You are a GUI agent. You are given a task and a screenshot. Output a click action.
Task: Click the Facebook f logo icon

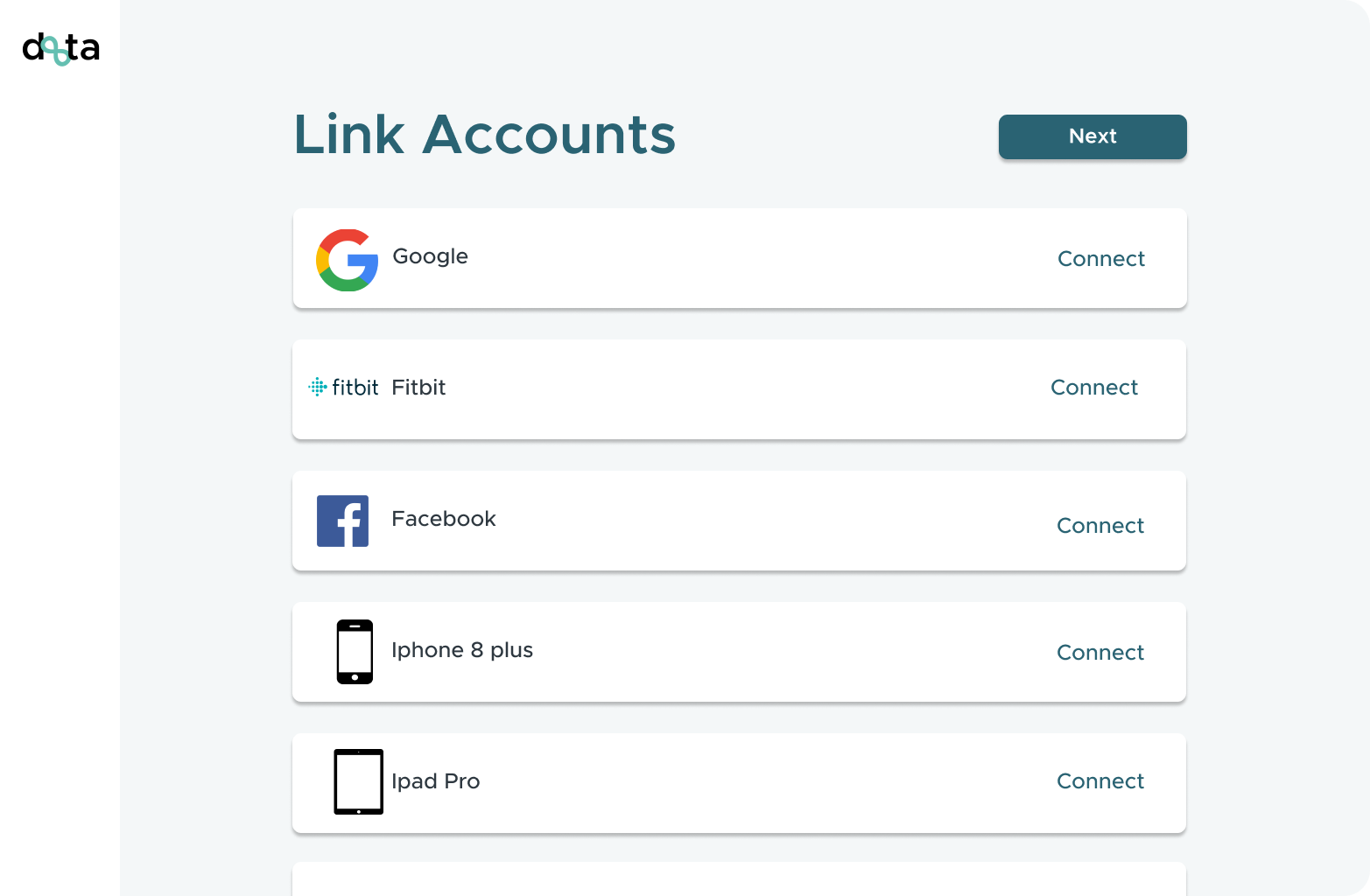click(x=342, y=521)
